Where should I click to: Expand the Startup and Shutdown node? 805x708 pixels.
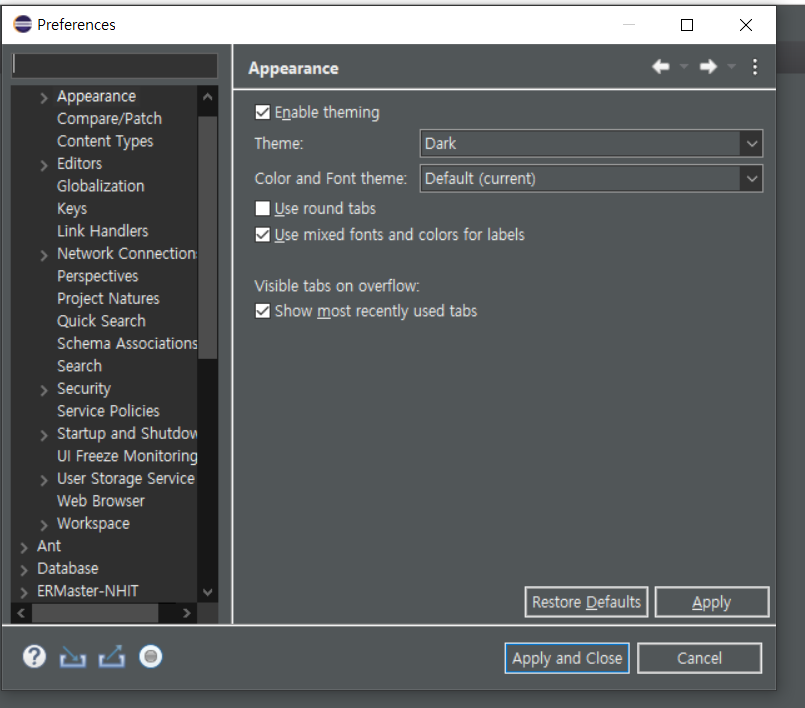(x=44, y=435)
